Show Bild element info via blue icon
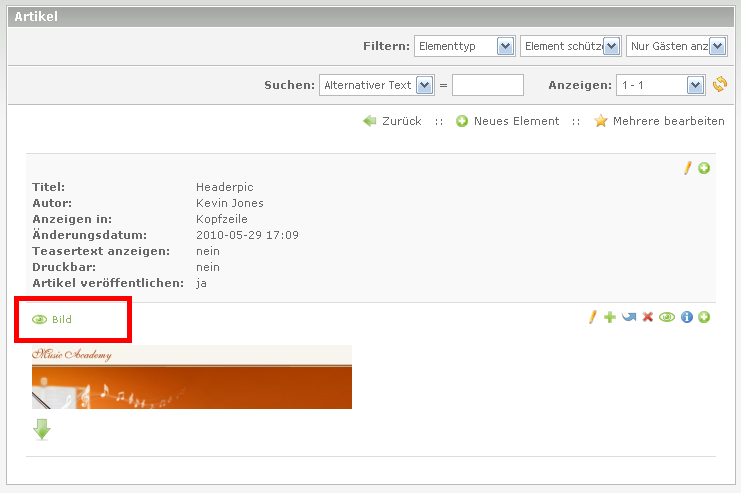Screen dimensions: 741x493 click(x=687, y=317)
